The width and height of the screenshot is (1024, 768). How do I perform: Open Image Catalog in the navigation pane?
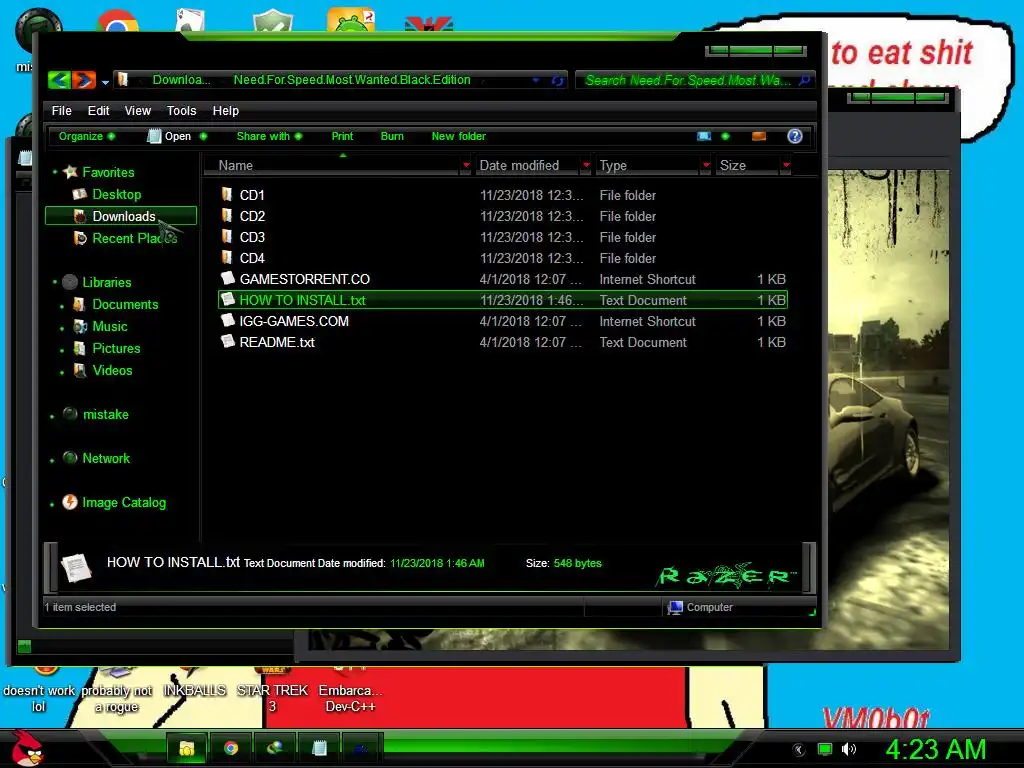click(123, 503)
